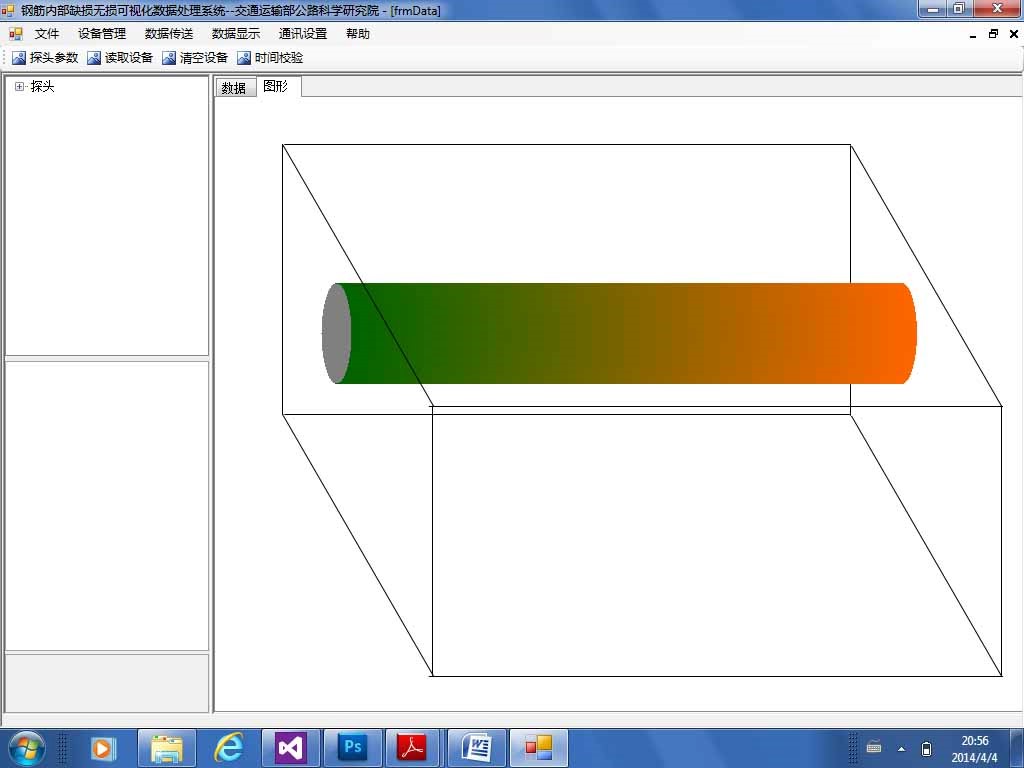
Task: Open Internet Explorer from the taskbar
Action: pyautogui.click(x=229, y=747)
